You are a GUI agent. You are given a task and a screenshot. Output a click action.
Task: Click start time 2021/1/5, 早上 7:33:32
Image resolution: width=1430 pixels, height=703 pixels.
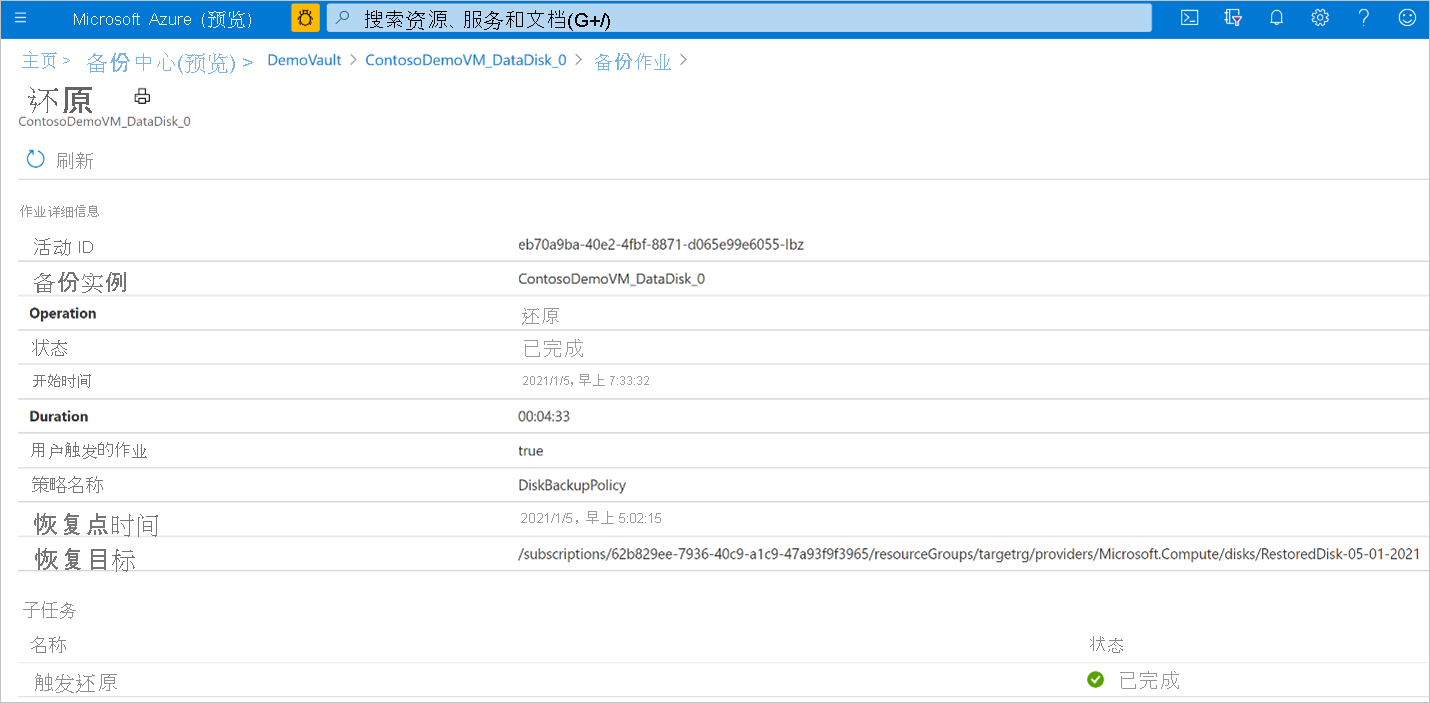(586, 381)
